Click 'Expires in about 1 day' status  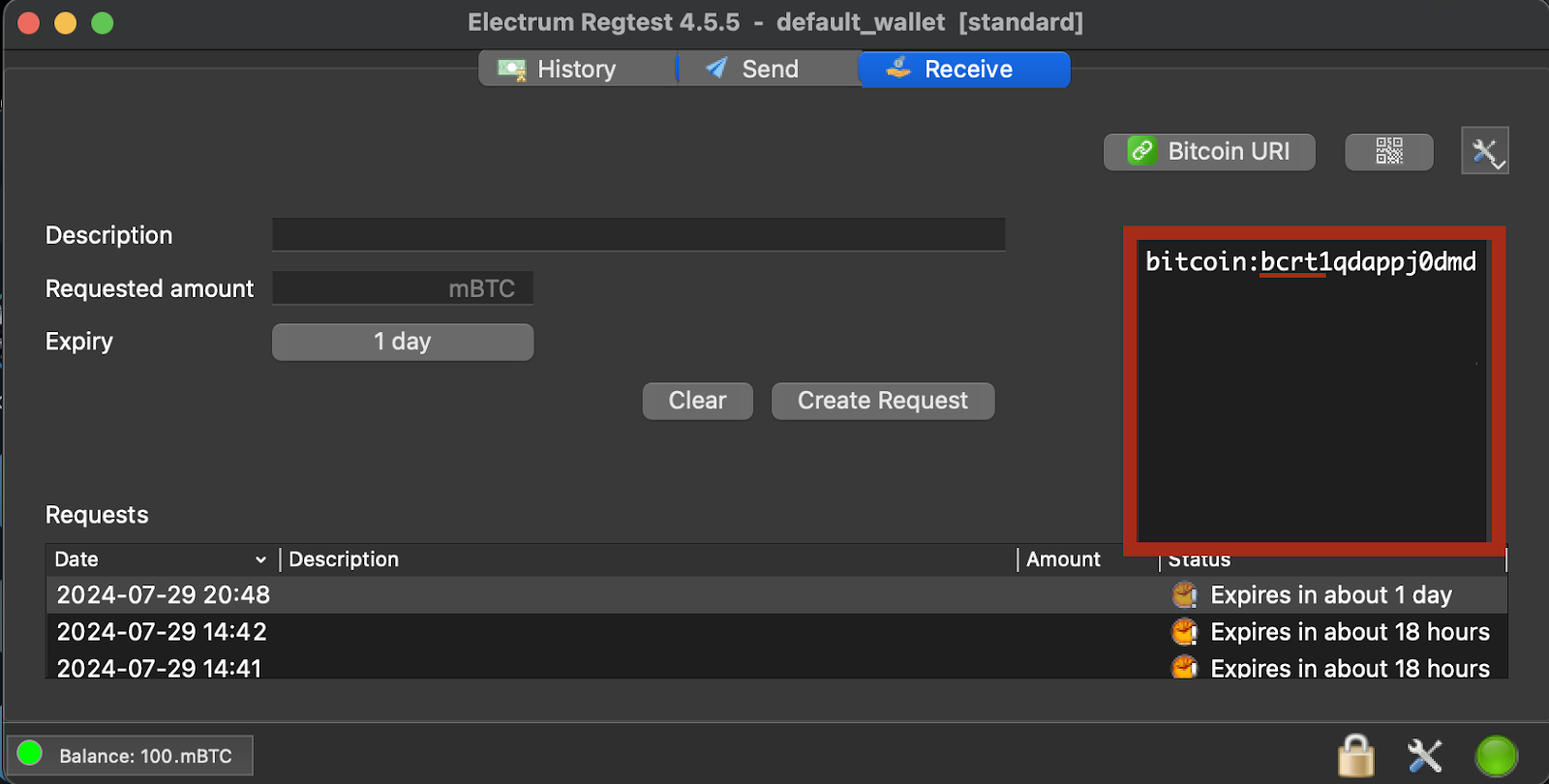click(x=1331, y=595)
